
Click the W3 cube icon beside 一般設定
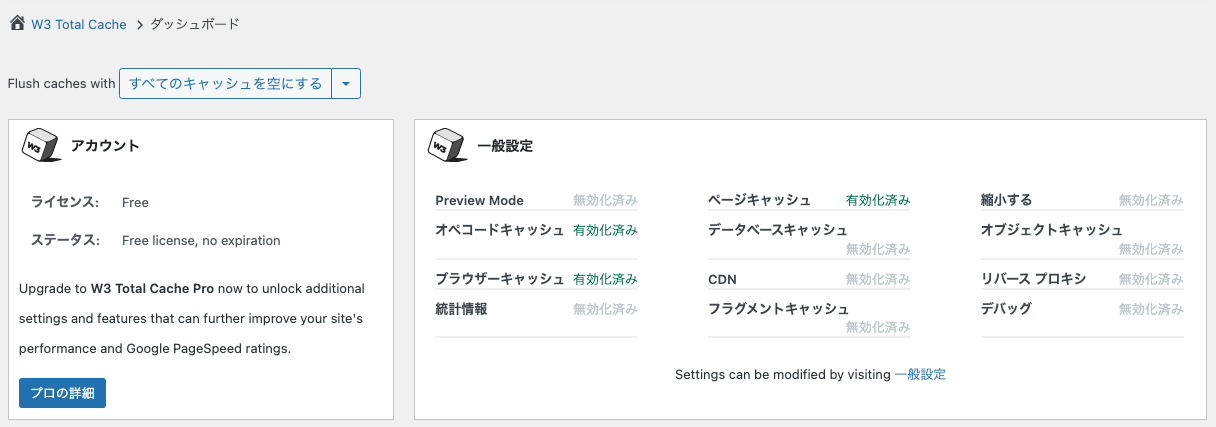click(x=446, y=145)
